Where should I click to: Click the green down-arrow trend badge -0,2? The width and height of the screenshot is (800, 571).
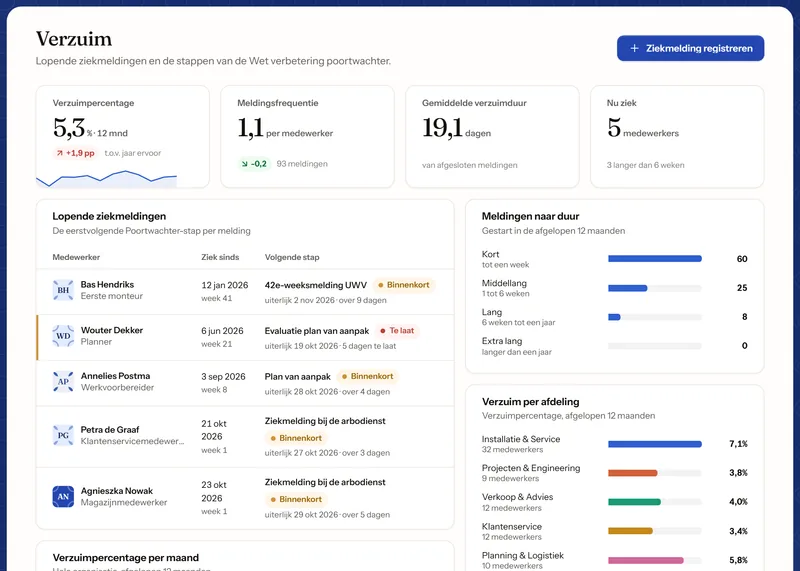pos(255,164)
